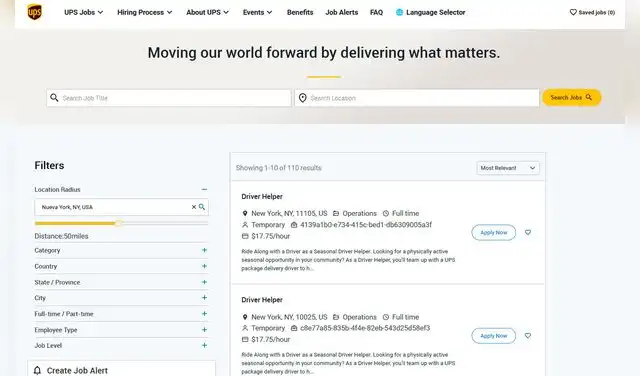Save the 11105 Driver Helper job with heart
Image resolution: width=640 pixels, height=376 pixels.
pyautogui.click(x=528, y=232)
